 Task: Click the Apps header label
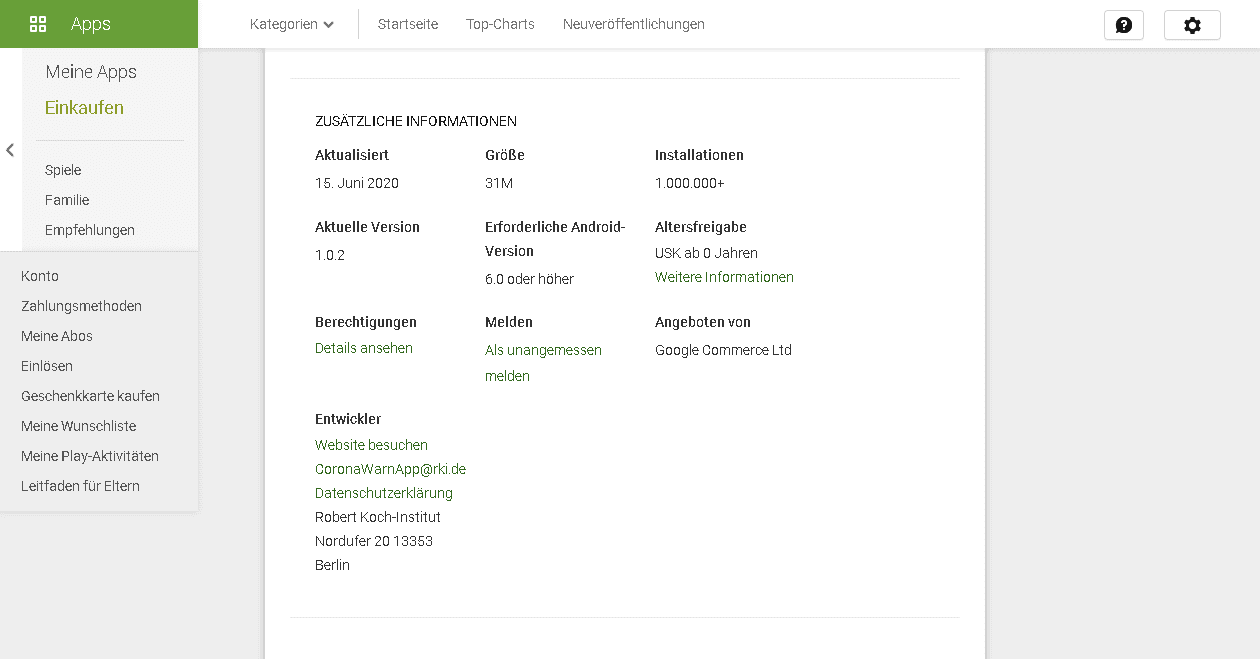90,24
